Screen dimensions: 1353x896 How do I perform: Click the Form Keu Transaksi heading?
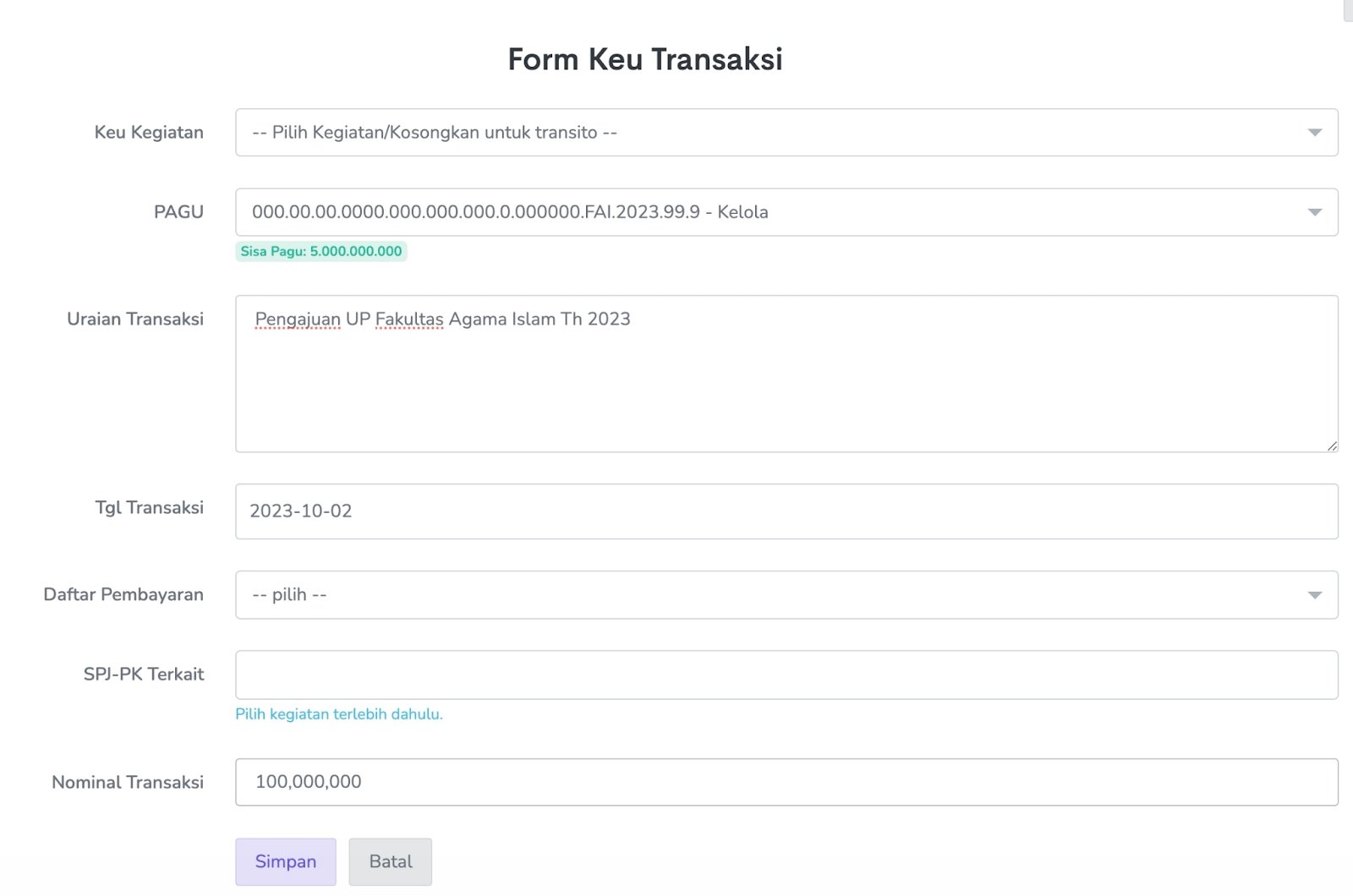645,59
